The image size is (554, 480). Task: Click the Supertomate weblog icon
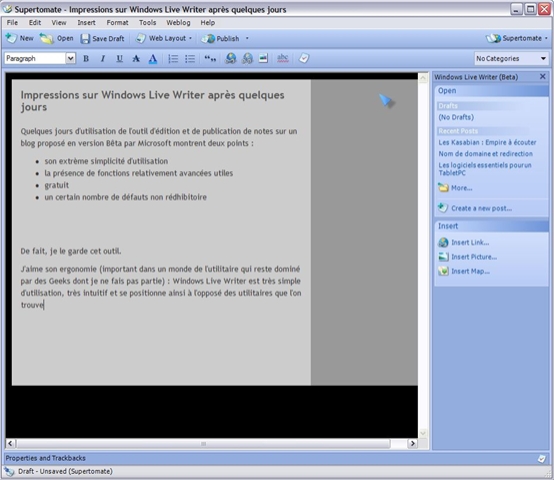click(493, 38)
